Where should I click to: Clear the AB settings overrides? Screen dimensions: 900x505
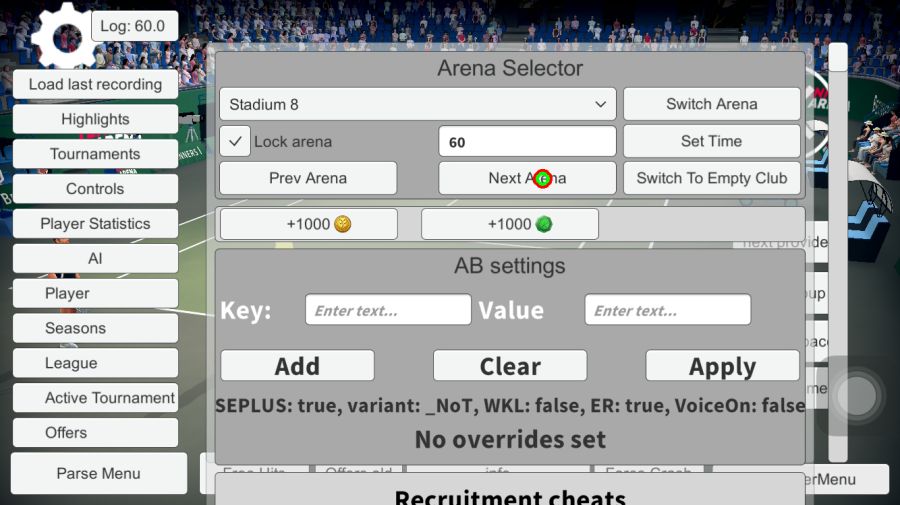coord(509,366)
